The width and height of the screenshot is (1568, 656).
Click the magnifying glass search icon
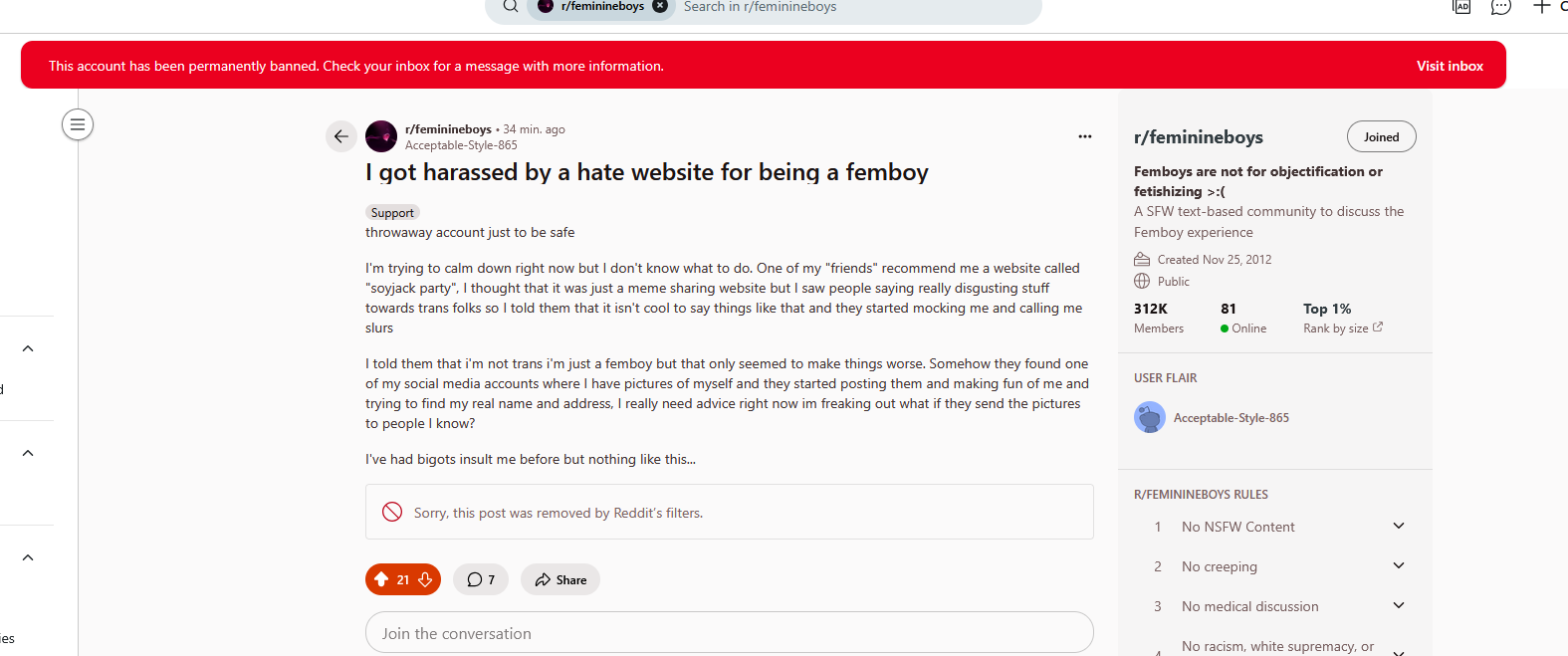[510, 6]
